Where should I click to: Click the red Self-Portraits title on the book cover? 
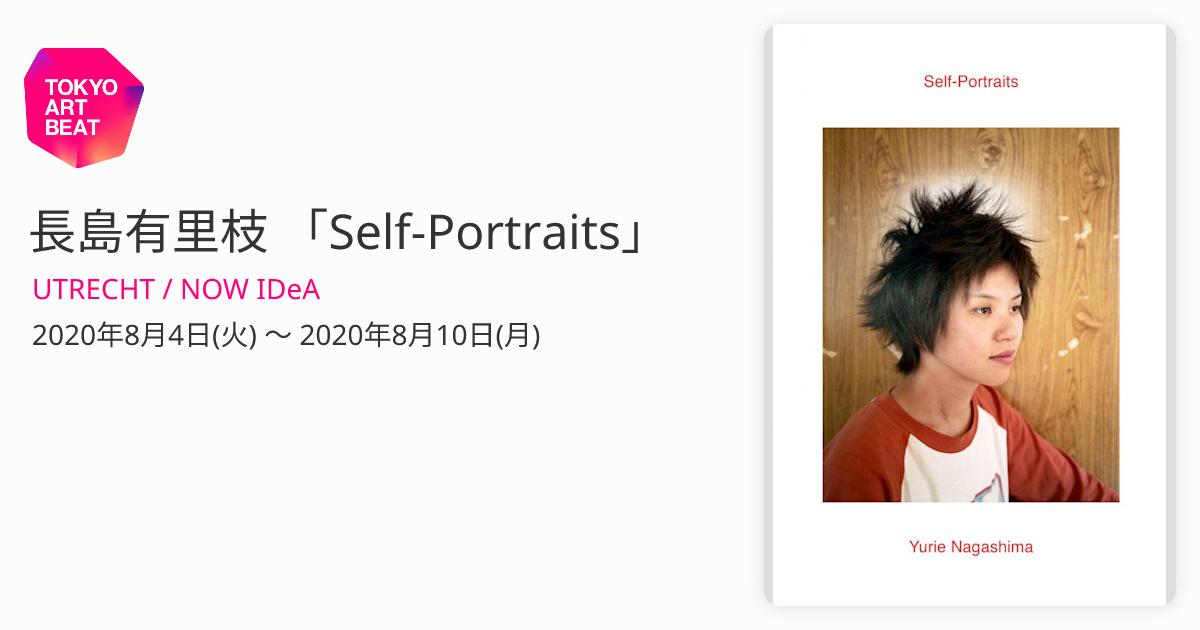(x=971, y=82)
